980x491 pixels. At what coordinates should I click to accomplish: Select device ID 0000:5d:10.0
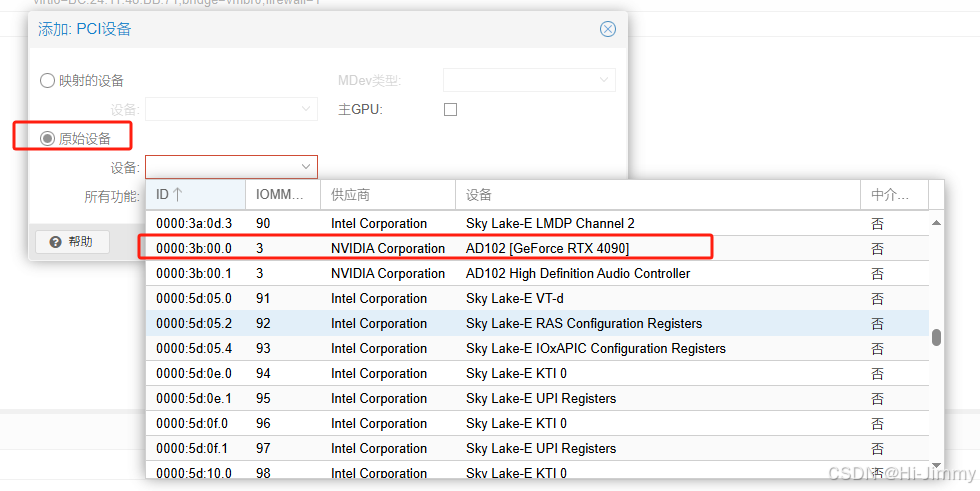[538, 470]
